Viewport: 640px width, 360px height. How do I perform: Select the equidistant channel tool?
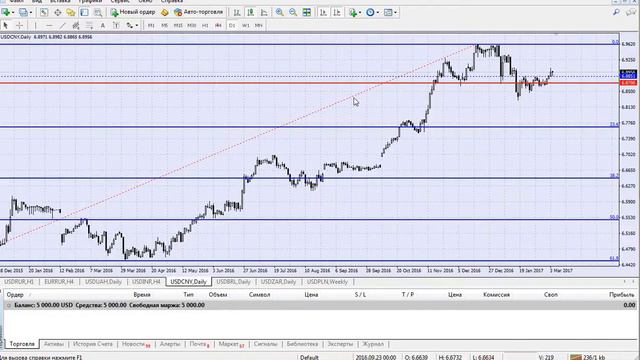(x=76, y=25)
